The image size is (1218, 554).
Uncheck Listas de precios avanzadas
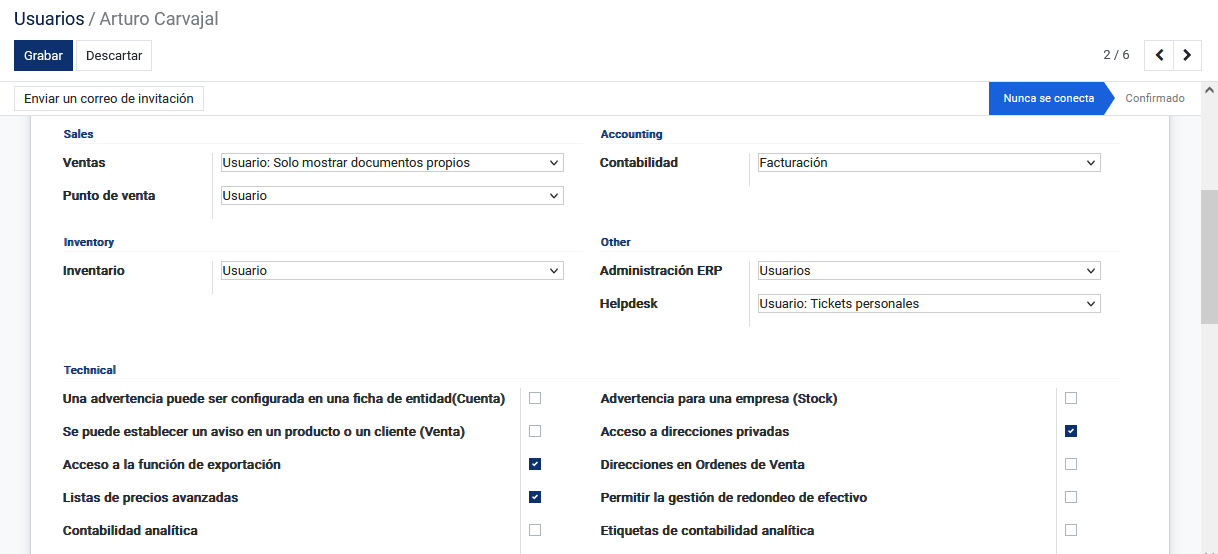click(x=535, y=497)
